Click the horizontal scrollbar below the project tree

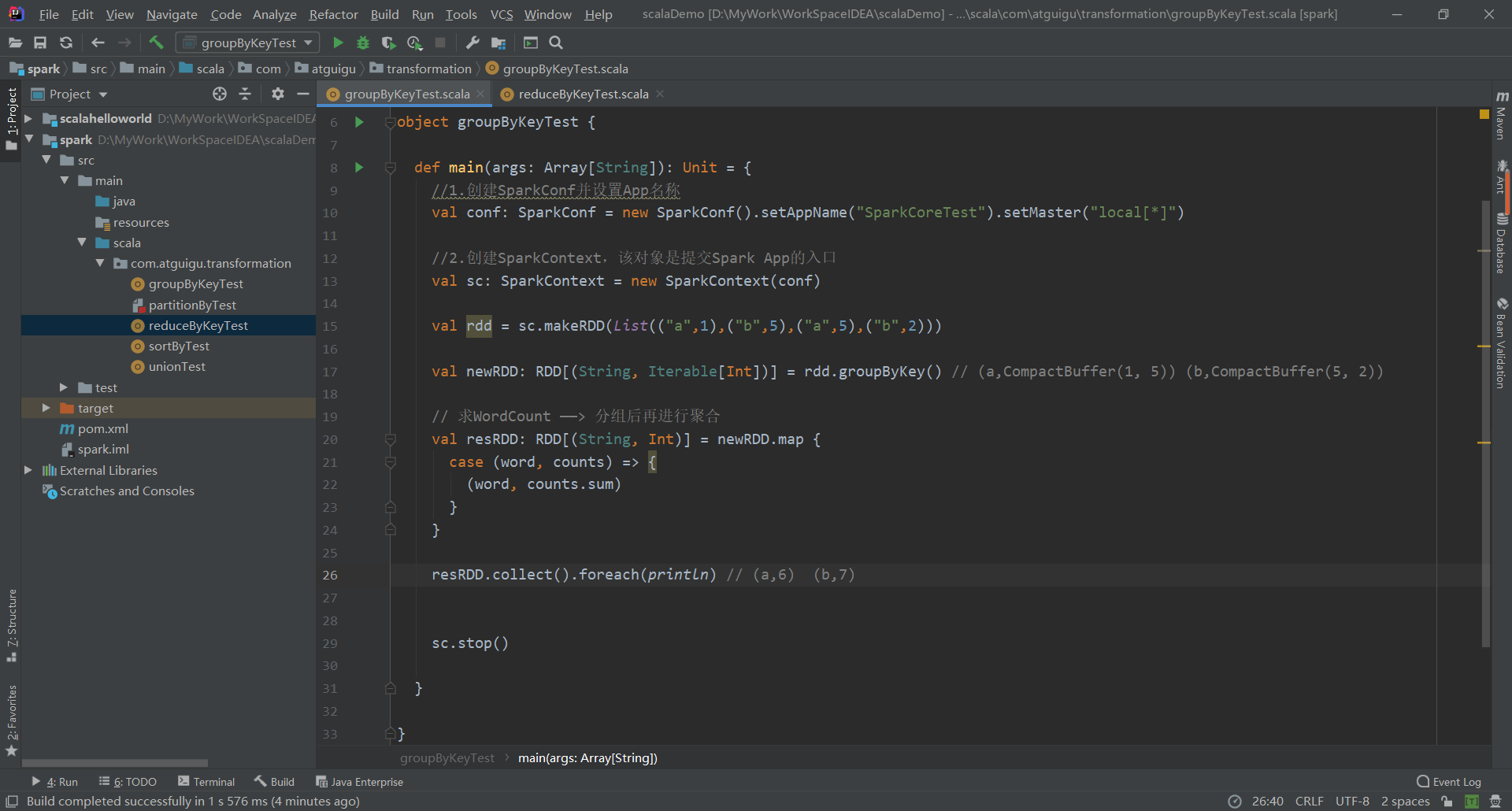coord(114,762)
